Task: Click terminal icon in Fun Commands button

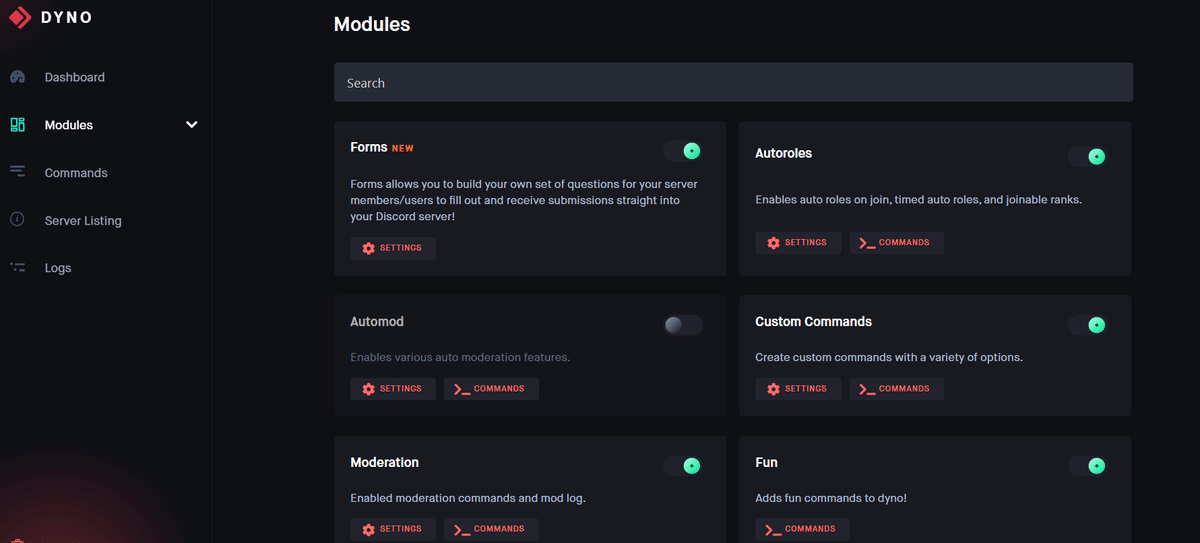Action: [x=772, y=529]
